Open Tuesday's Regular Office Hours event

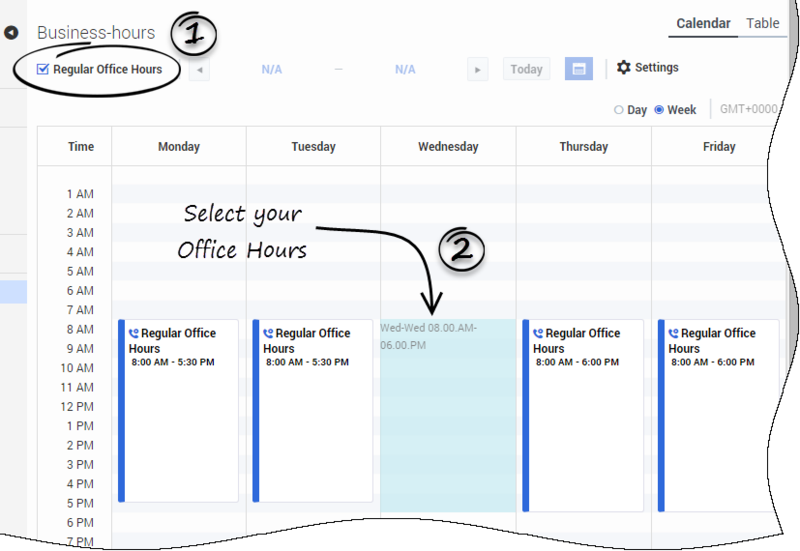click(312, 411)
